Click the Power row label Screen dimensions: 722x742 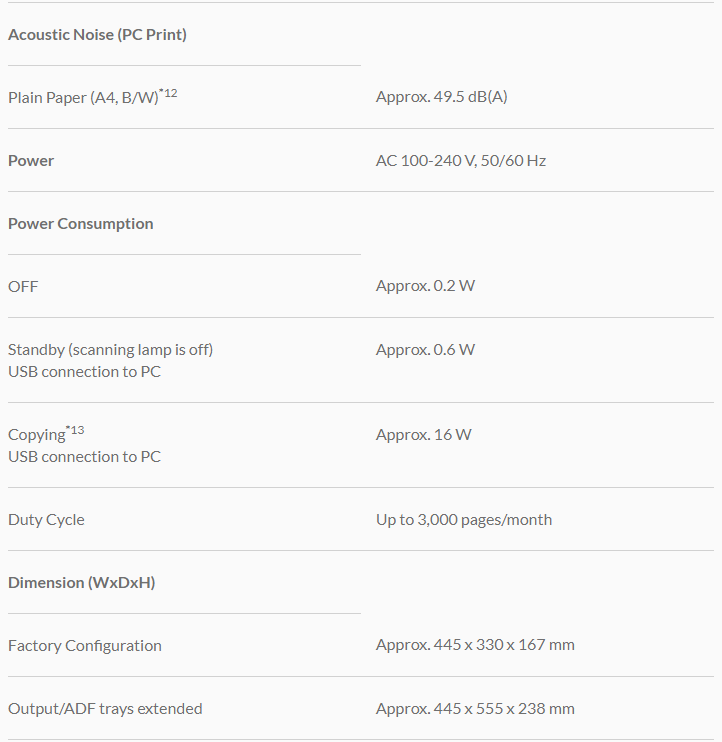[31, 161]
